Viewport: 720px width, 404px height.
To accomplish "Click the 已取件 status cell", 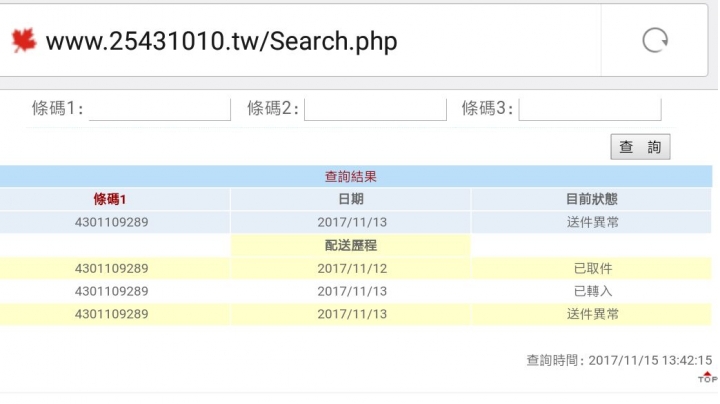I will (593, 269).
